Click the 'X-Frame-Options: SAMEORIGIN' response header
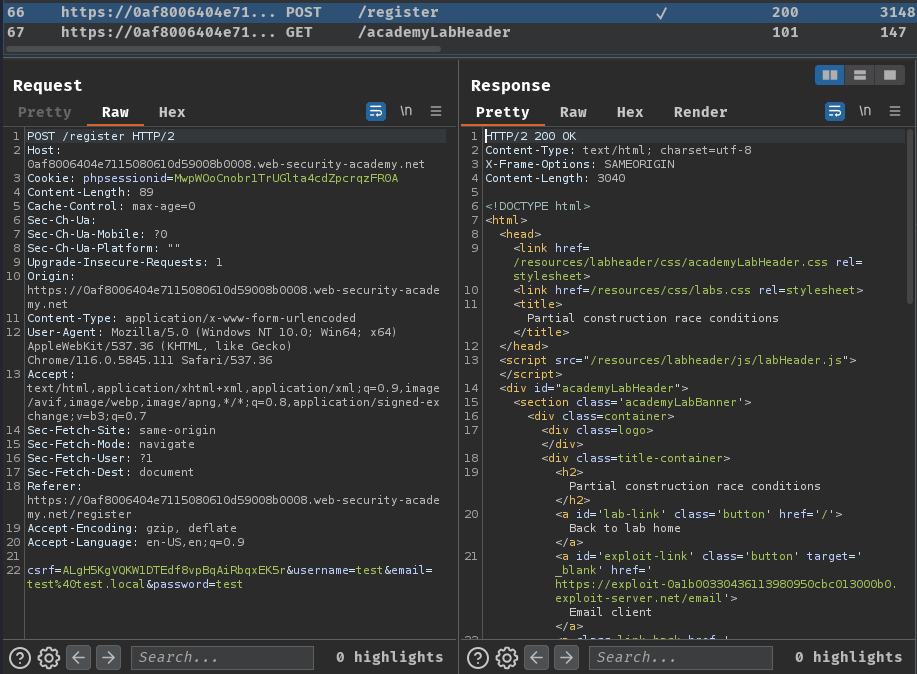Image resolution: width=917 pixels, height=674 pixels. [x=580, y=164]
